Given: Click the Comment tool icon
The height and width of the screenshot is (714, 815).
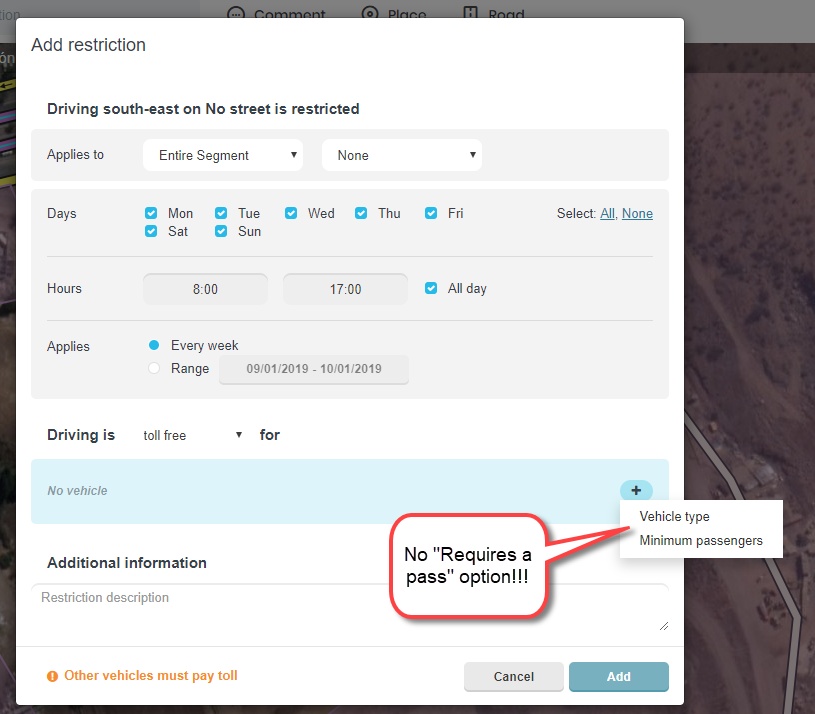Looking at the screenshot, I should pyautogui.click(x=234, y=14).
